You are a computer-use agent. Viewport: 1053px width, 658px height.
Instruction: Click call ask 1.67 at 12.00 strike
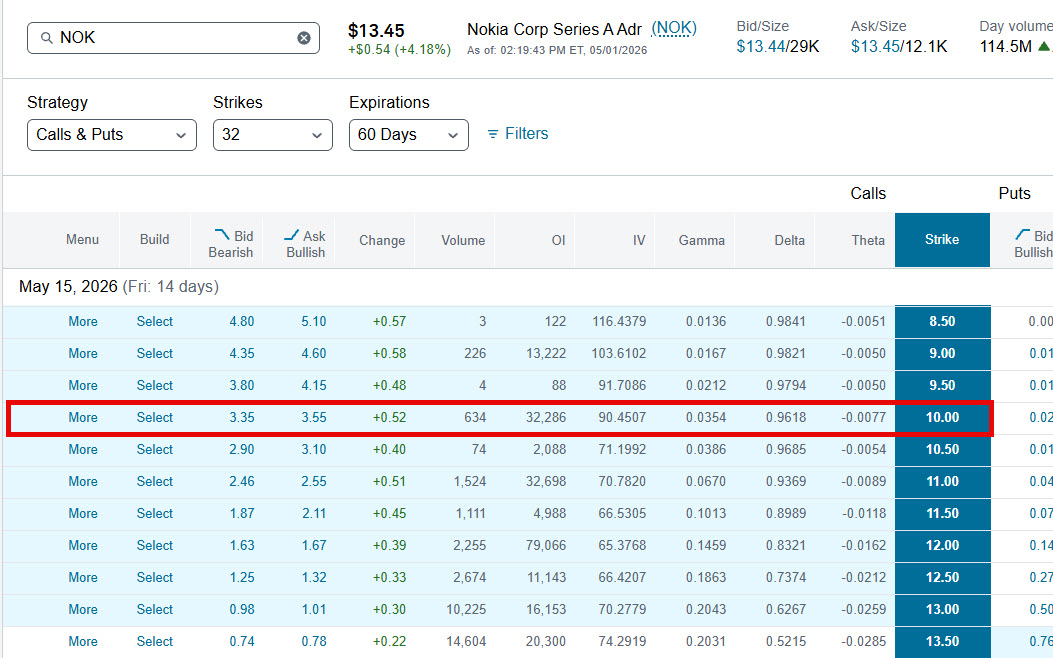314,545
